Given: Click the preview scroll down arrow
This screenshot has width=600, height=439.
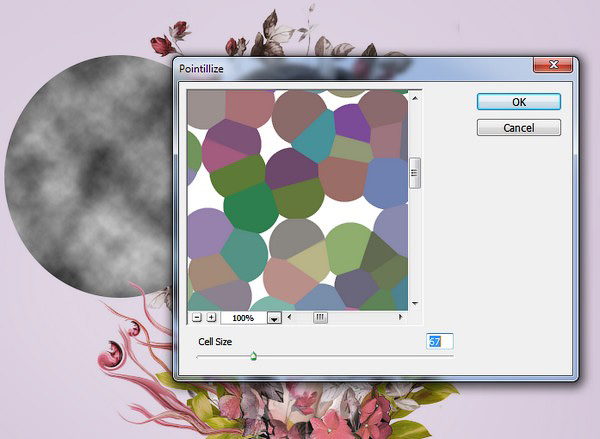Looking at the screenshot, I should pos(415,304).
